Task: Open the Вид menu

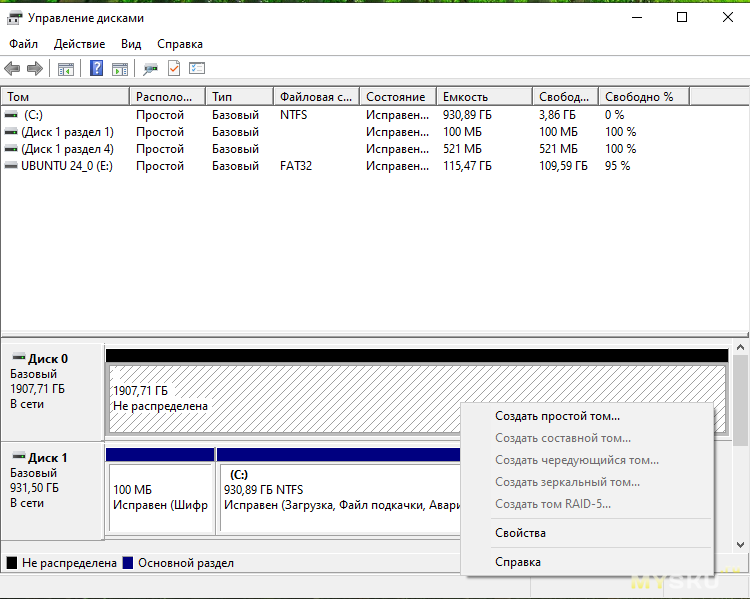Action: click(131, 44)
